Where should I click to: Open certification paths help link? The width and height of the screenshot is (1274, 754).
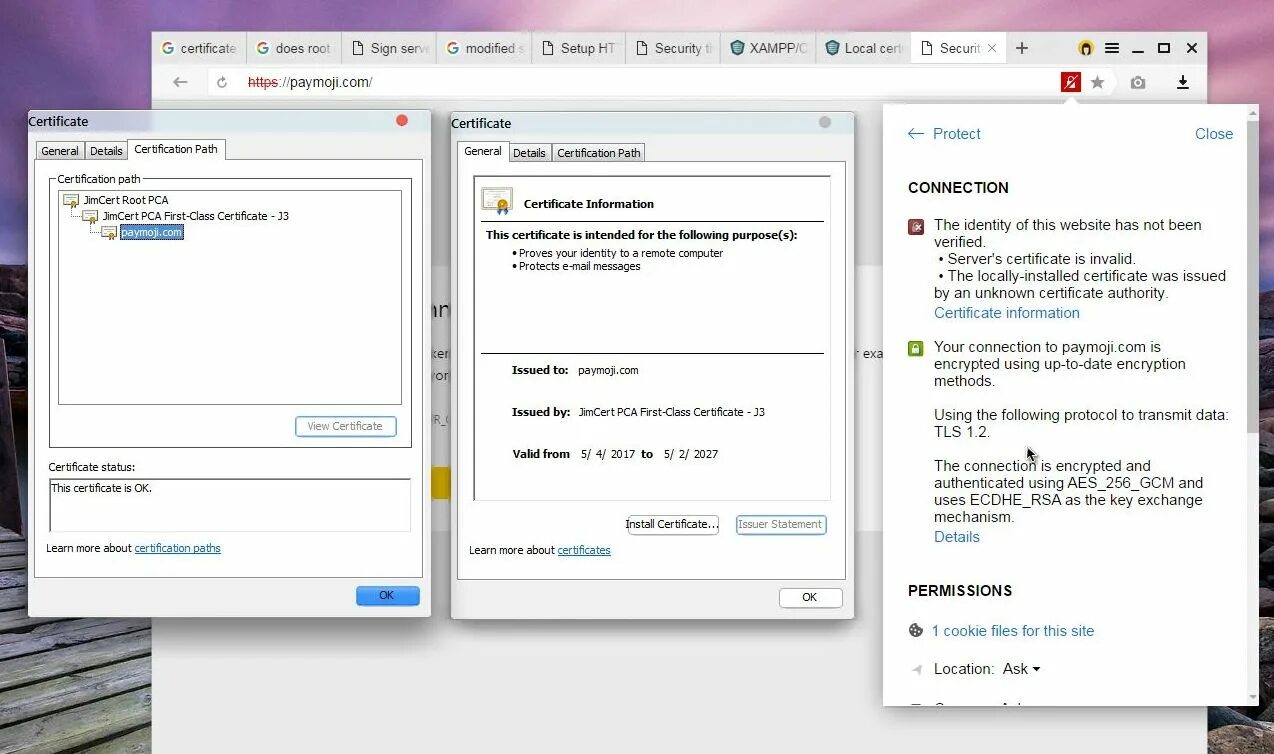(177, 548)
